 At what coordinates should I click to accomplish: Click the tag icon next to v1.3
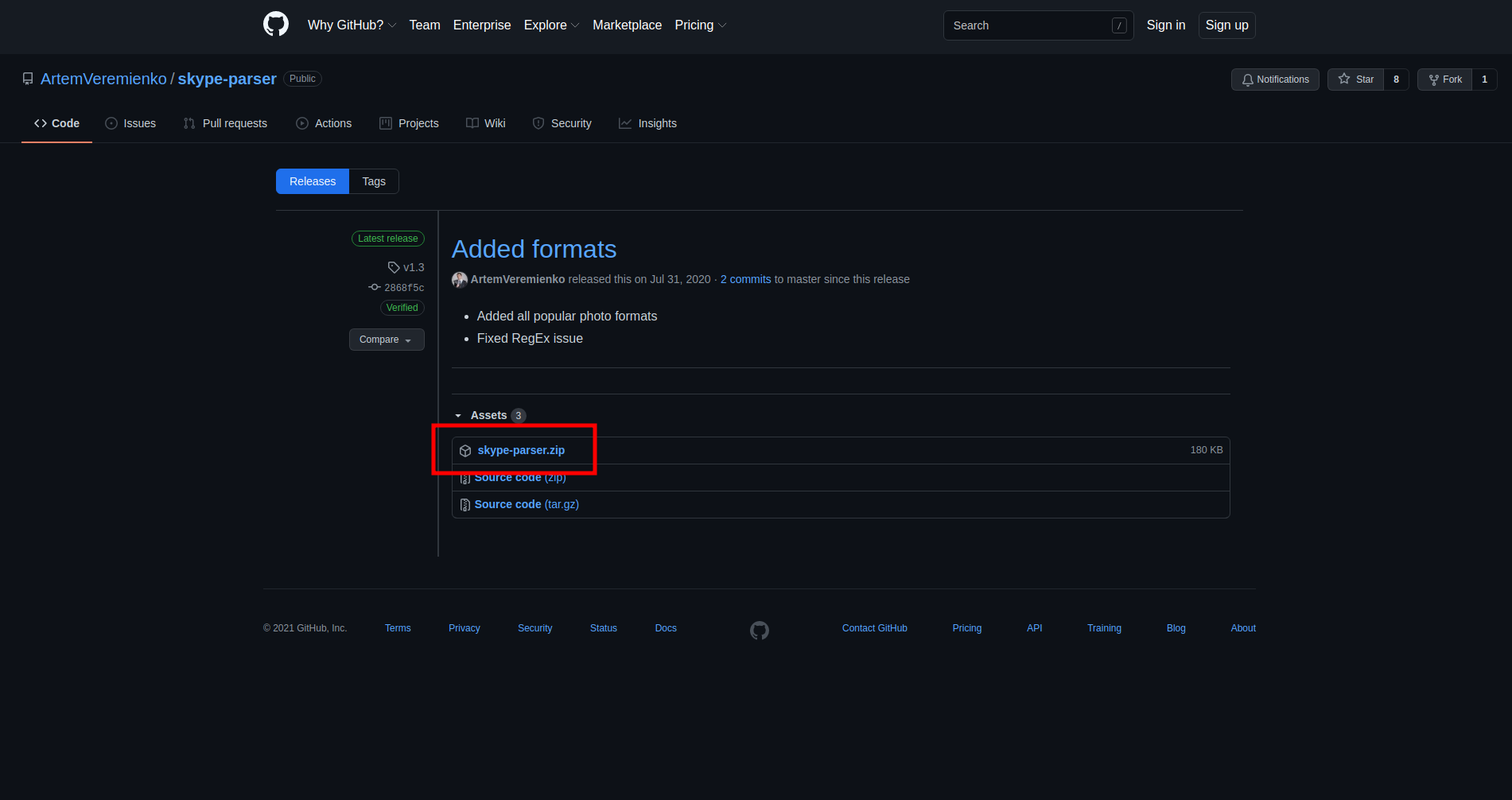coord(394,267)
